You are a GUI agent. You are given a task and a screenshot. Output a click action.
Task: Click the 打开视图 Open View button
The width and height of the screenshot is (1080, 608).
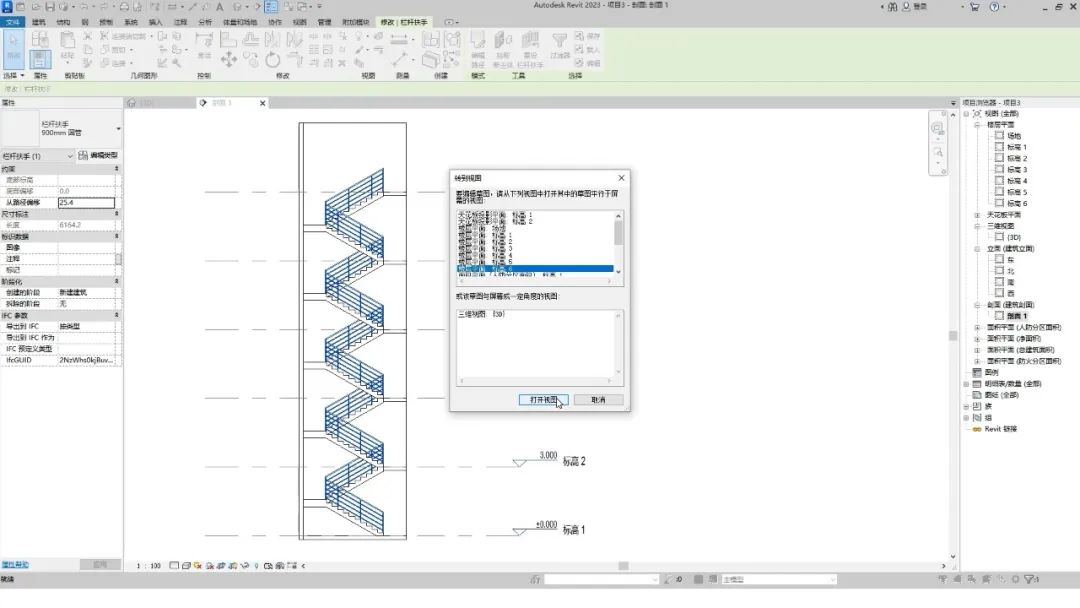(x=544, y=399)
